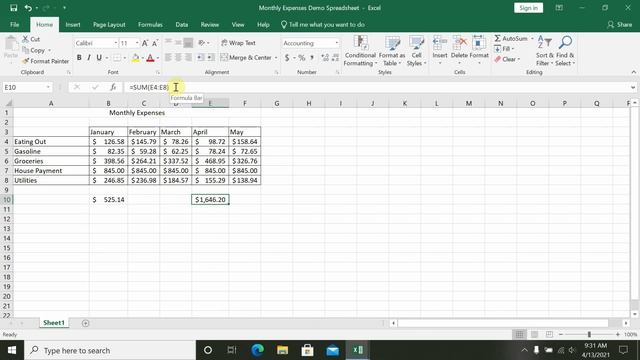Activate the Format Painter brush
This screenshot has width=640, height=360.
45,61
